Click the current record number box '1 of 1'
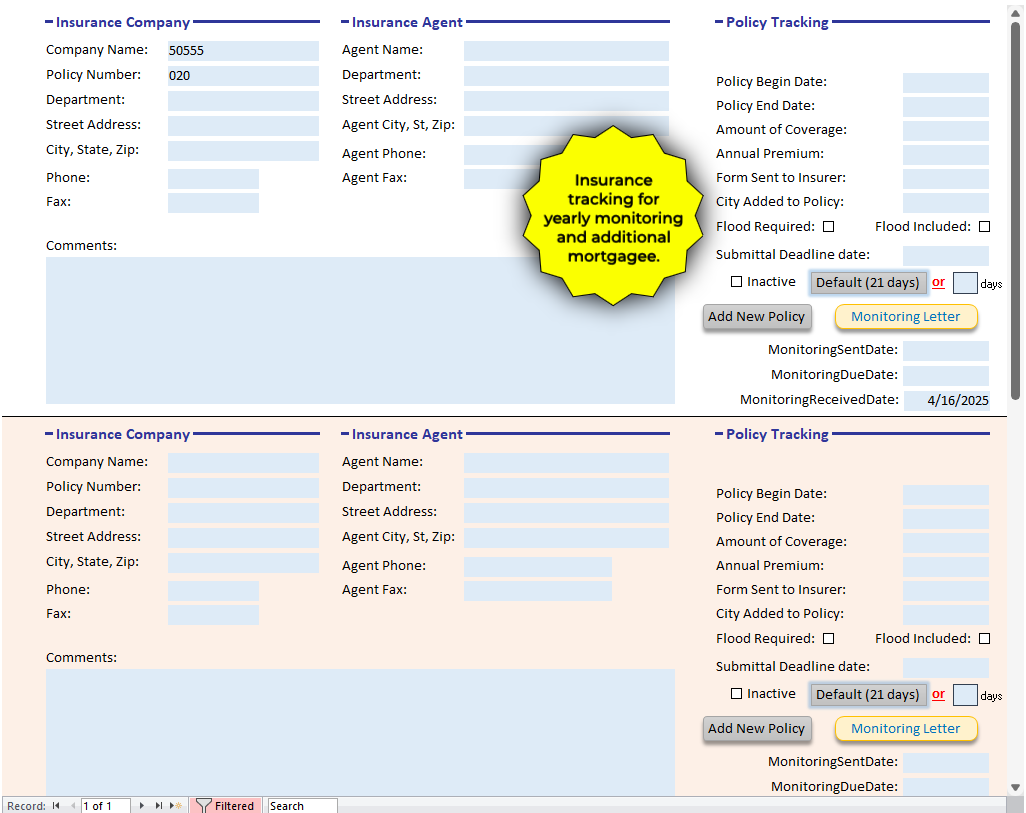 click(105, 806)
